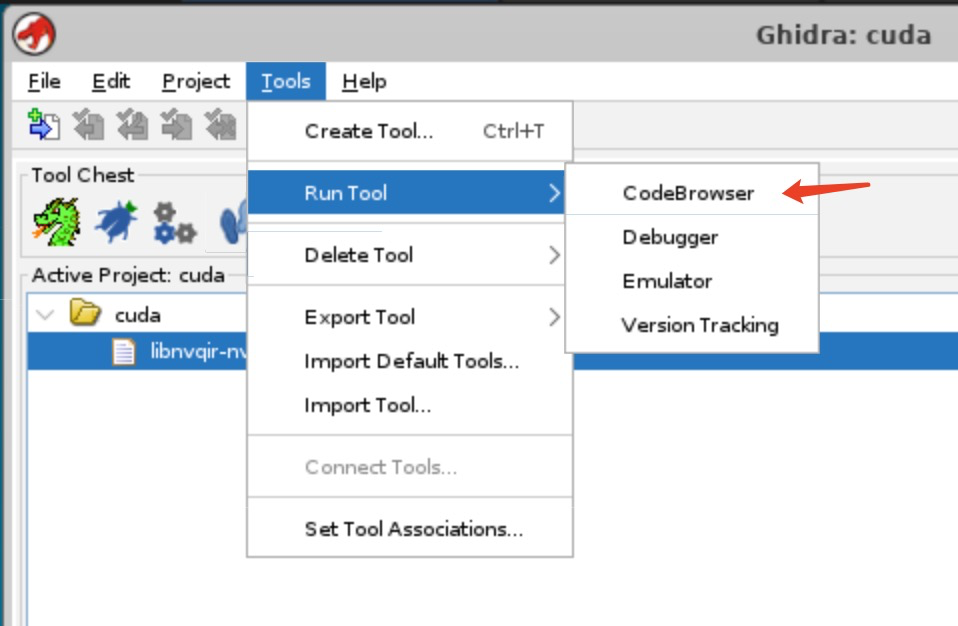The image size is (958, 626).
Task: Launch CodeBrowser dragon icon in Tool Chest
Action: tap(57, 222)
